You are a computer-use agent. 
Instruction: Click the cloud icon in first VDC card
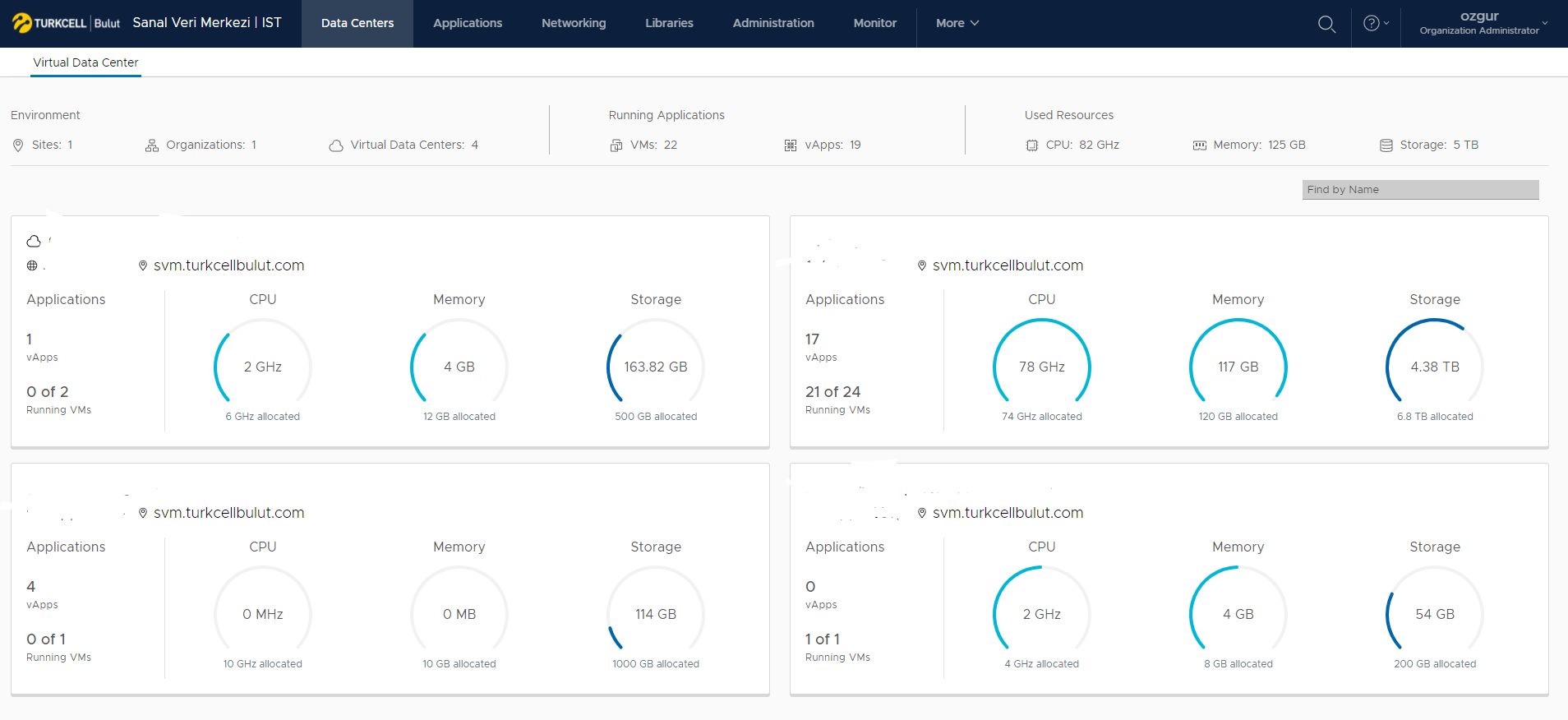tap(34, 241)
